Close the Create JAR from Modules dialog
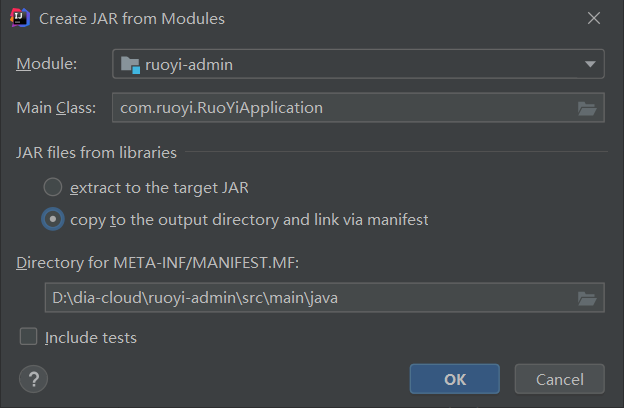Screen dimensions: 624x408 593,18
